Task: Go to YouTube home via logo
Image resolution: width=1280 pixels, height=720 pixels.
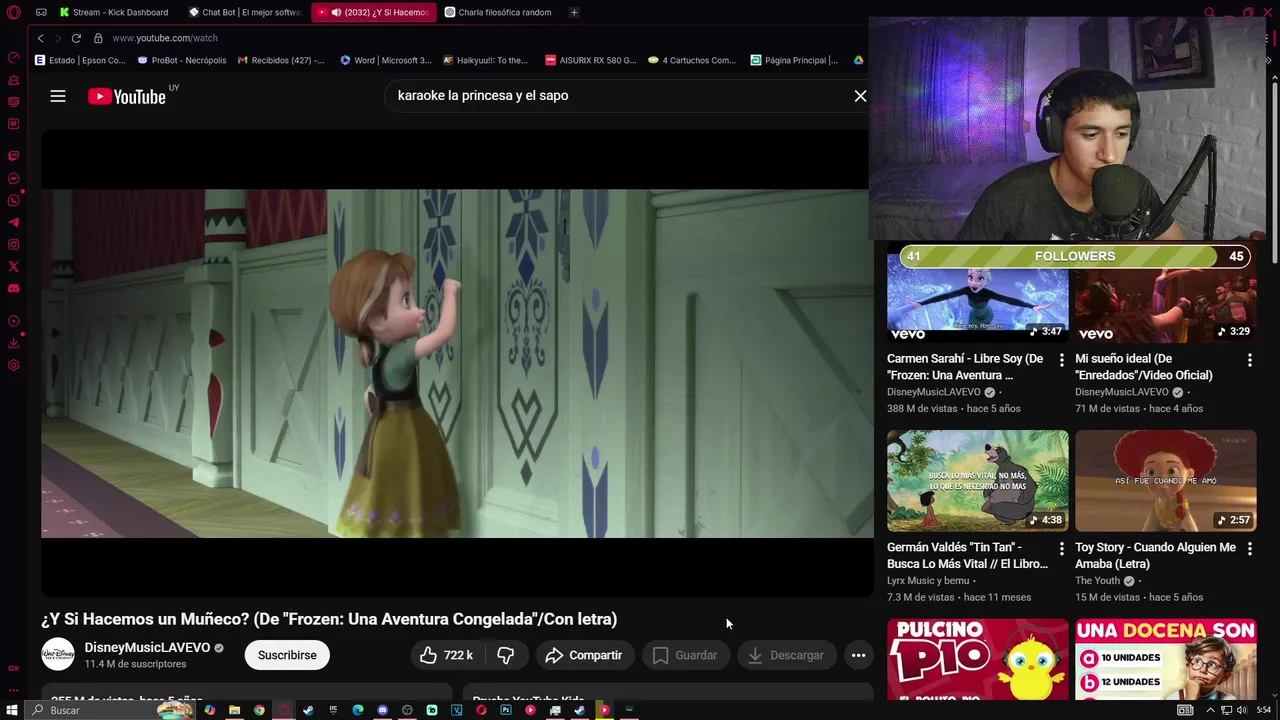Action: pyautogui.click(x=127, y=96)
